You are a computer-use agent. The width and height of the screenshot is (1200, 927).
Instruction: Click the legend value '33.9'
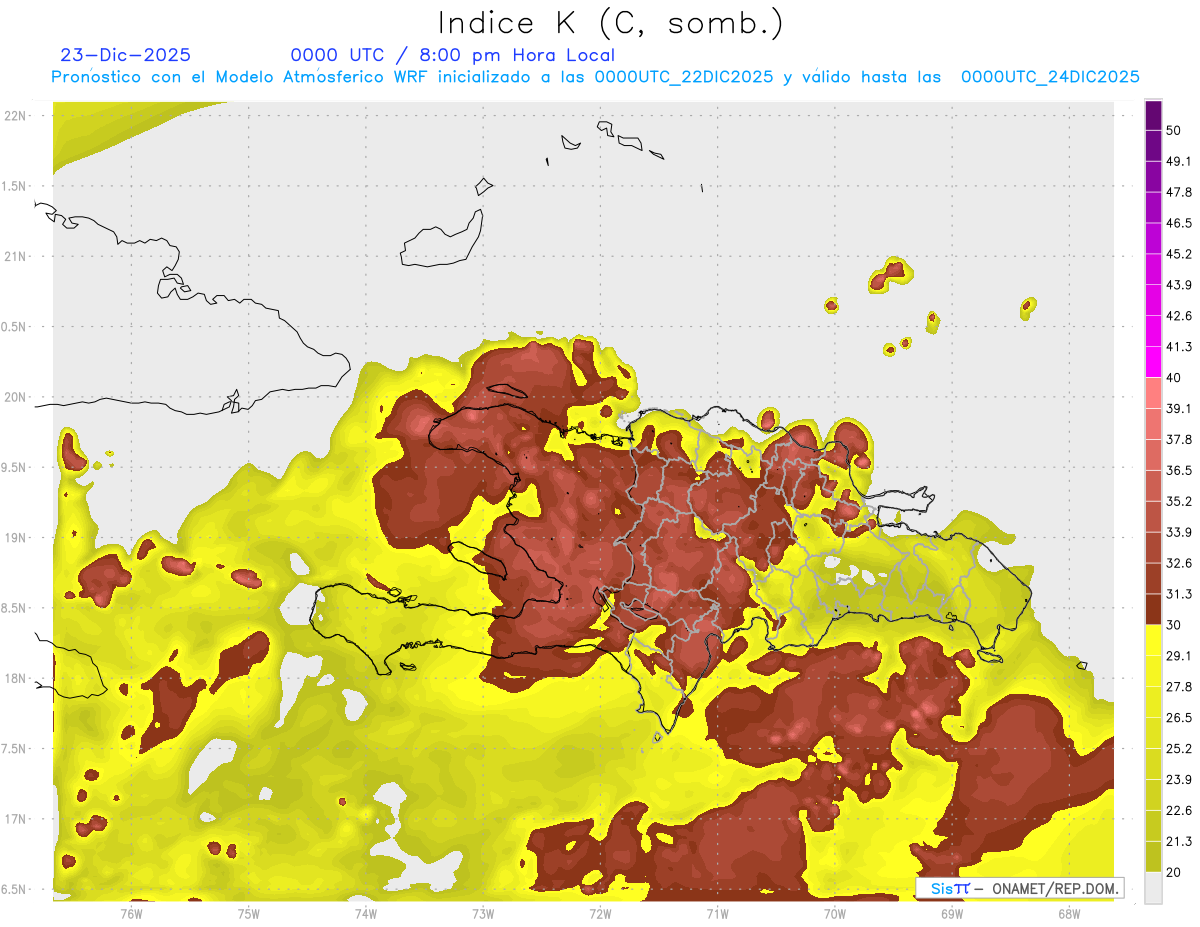(x=1179, y=532)
